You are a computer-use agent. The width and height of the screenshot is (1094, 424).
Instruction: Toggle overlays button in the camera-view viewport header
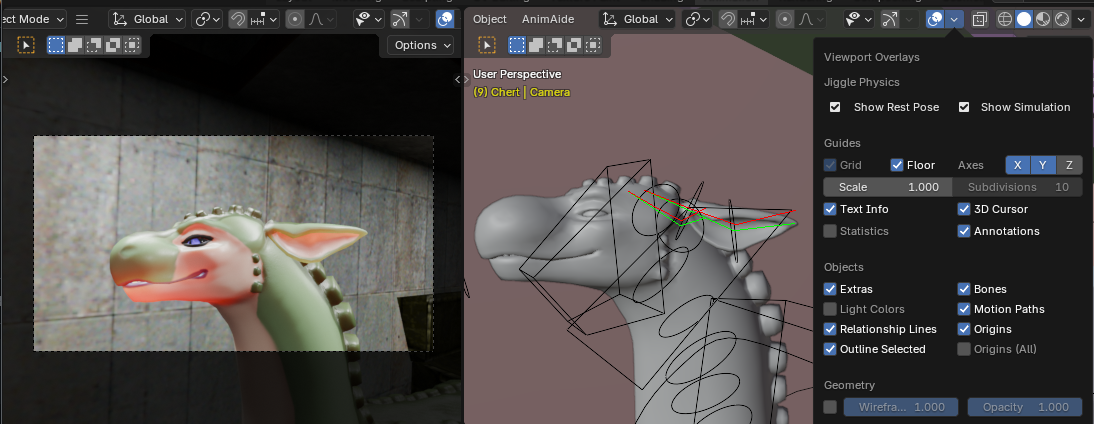(x=444, y=20)
